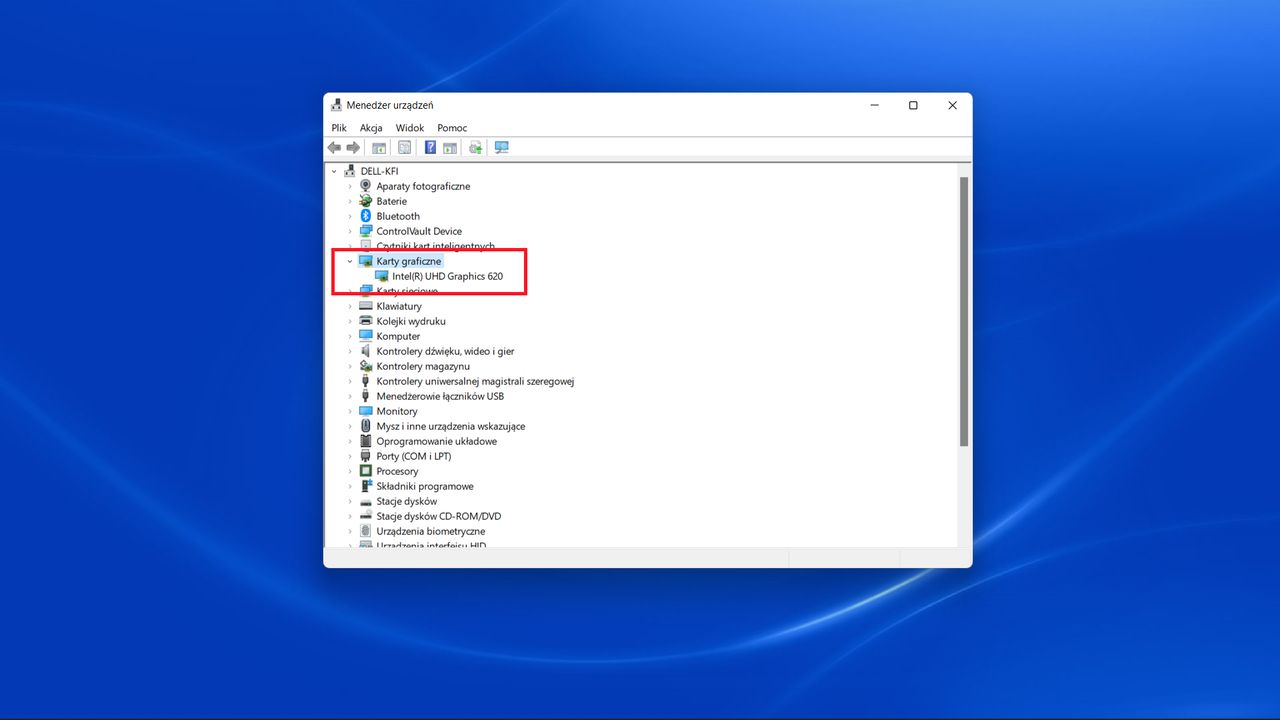Collapse the Karty graficzne category

[349, 260]
